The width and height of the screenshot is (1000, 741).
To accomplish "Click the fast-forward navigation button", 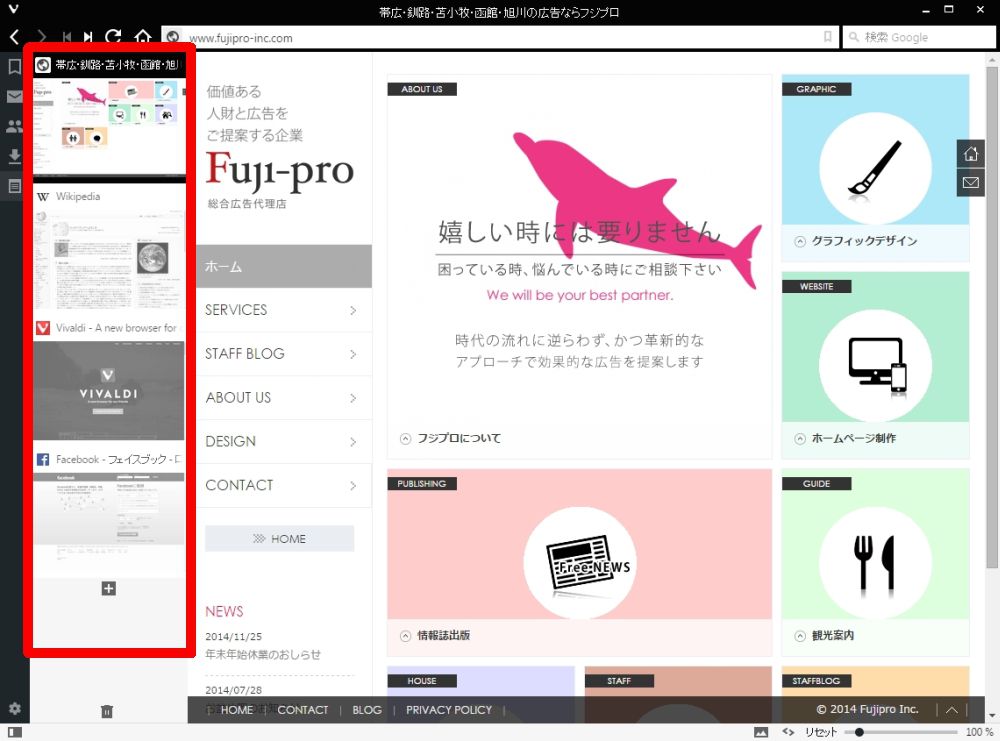I will (x=88, y=37).
